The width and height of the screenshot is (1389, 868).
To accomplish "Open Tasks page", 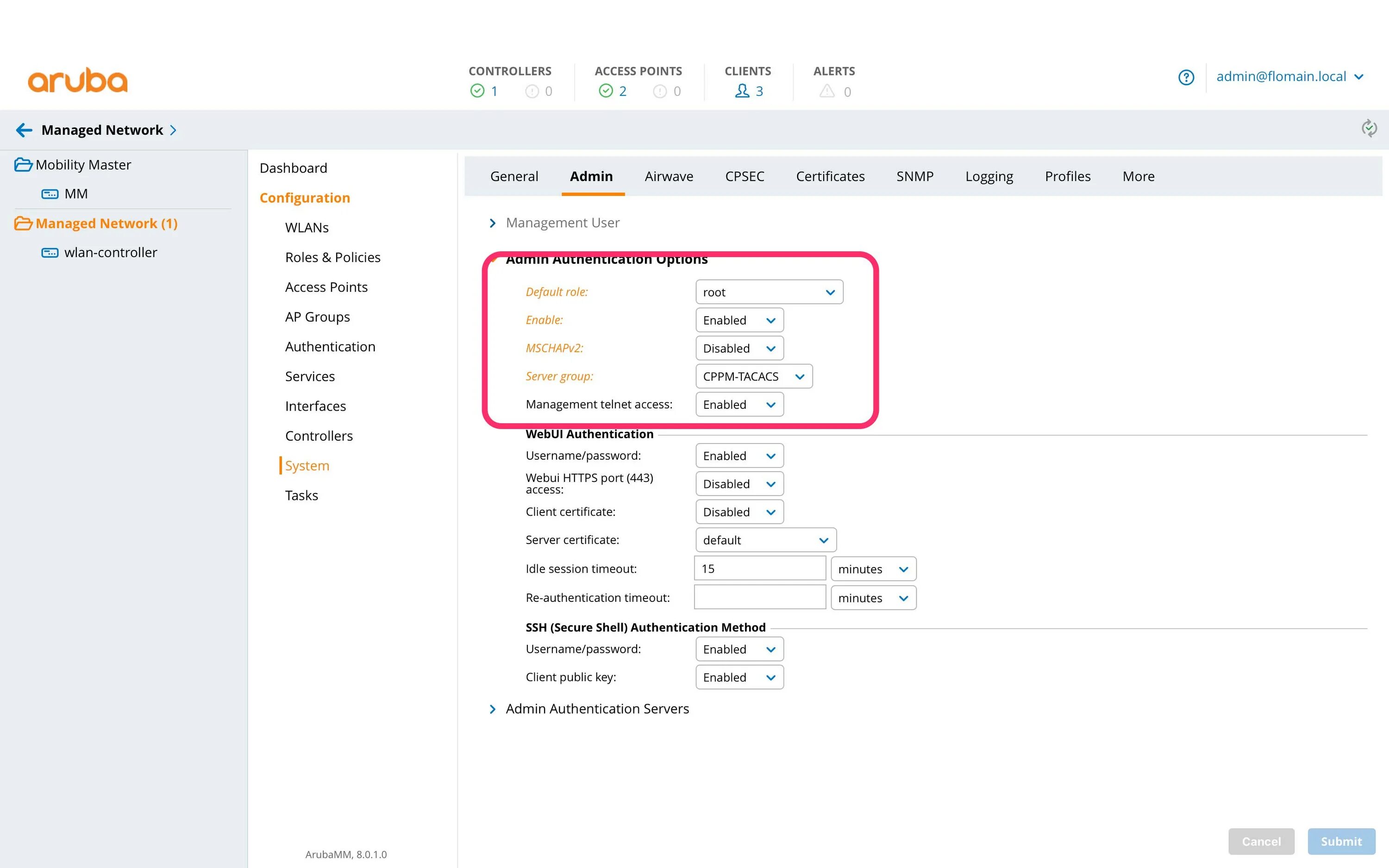I will coord(301,496).
